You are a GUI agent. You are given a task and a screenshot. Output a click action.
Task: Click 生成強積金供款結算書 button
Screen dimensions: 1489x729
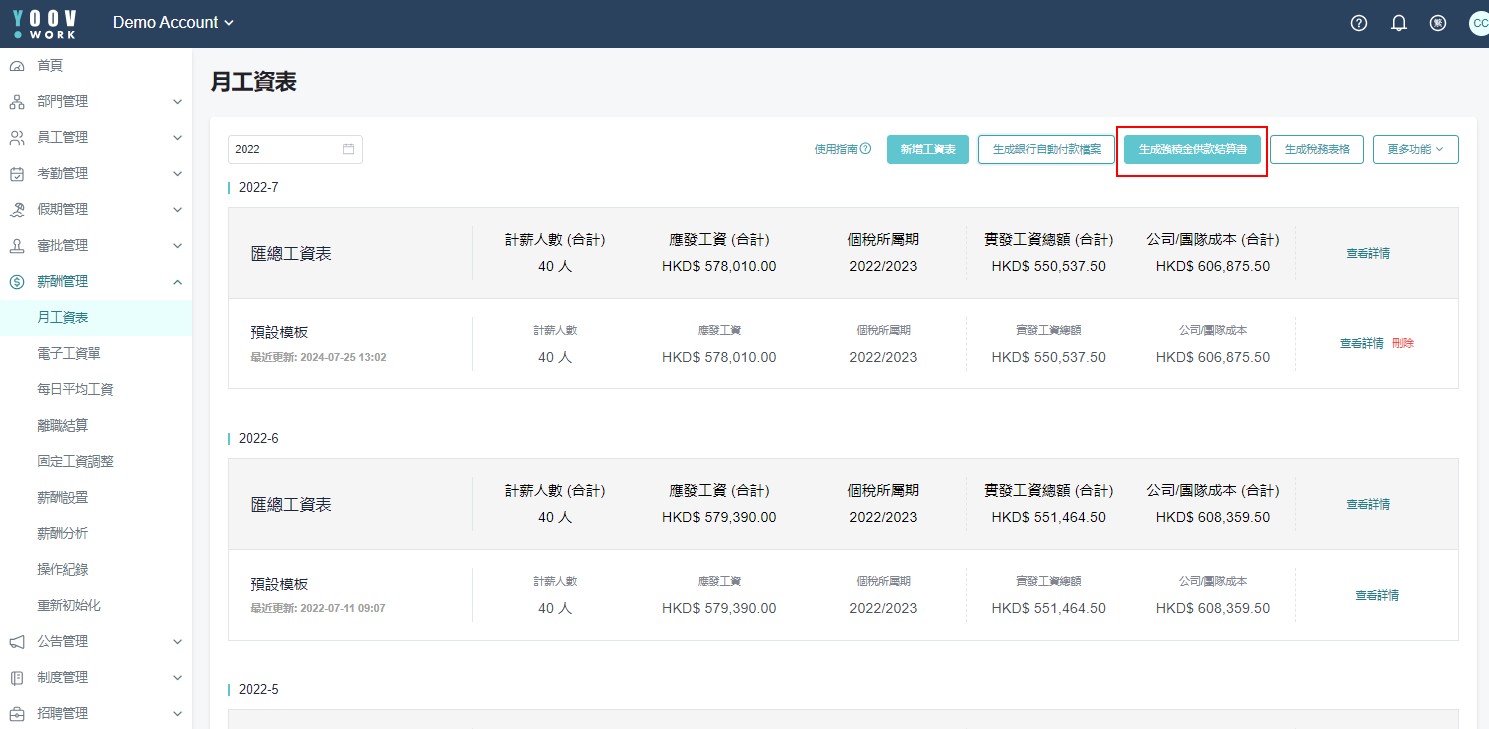1192,149
